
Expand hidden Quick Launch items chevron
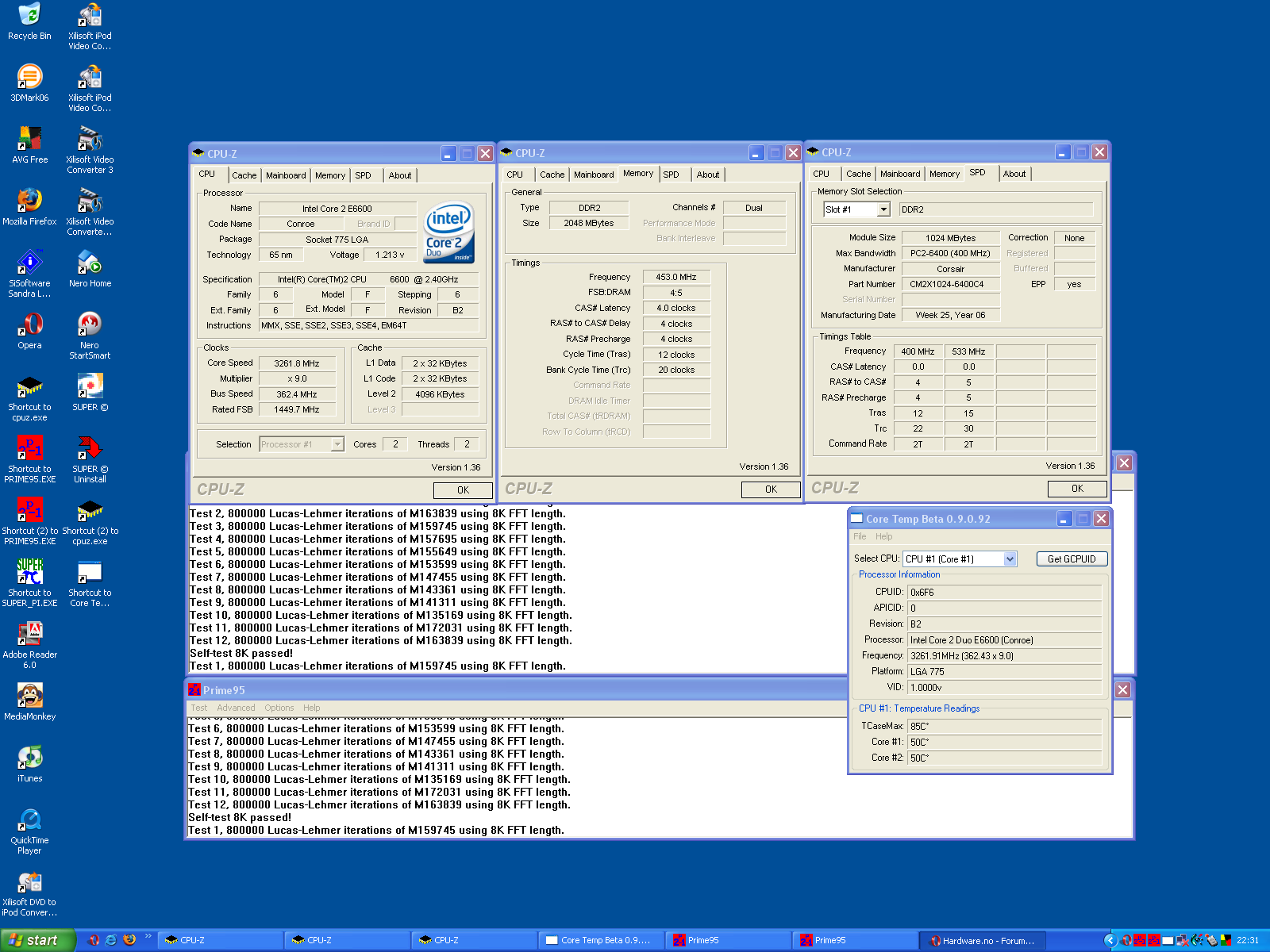pos(148,936)
